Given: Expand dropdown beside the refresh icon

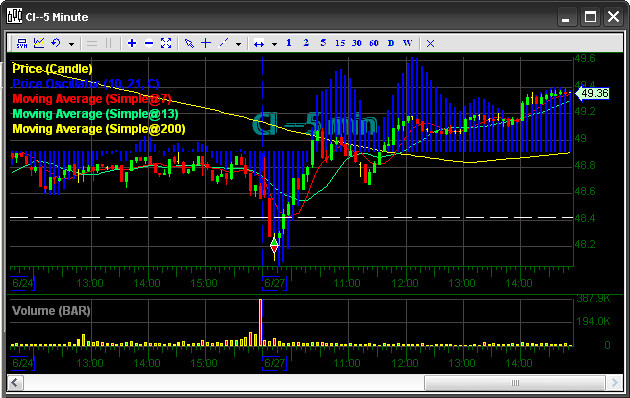Looking at the screenshot, I should coord(72,44).
